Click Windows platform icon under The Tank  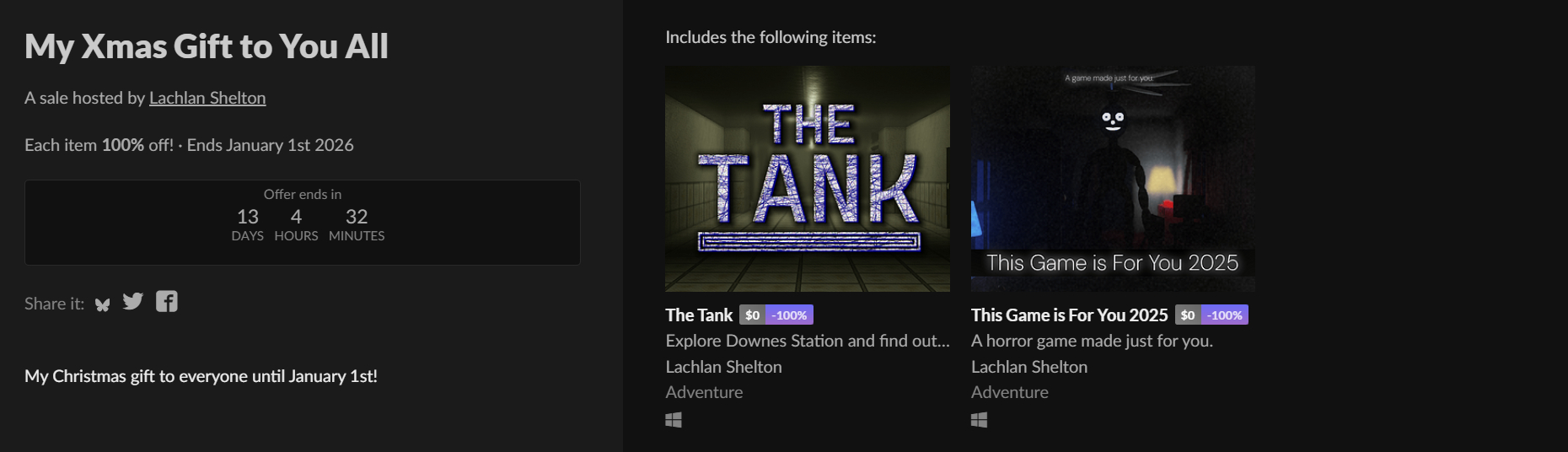tap(674, 420)
